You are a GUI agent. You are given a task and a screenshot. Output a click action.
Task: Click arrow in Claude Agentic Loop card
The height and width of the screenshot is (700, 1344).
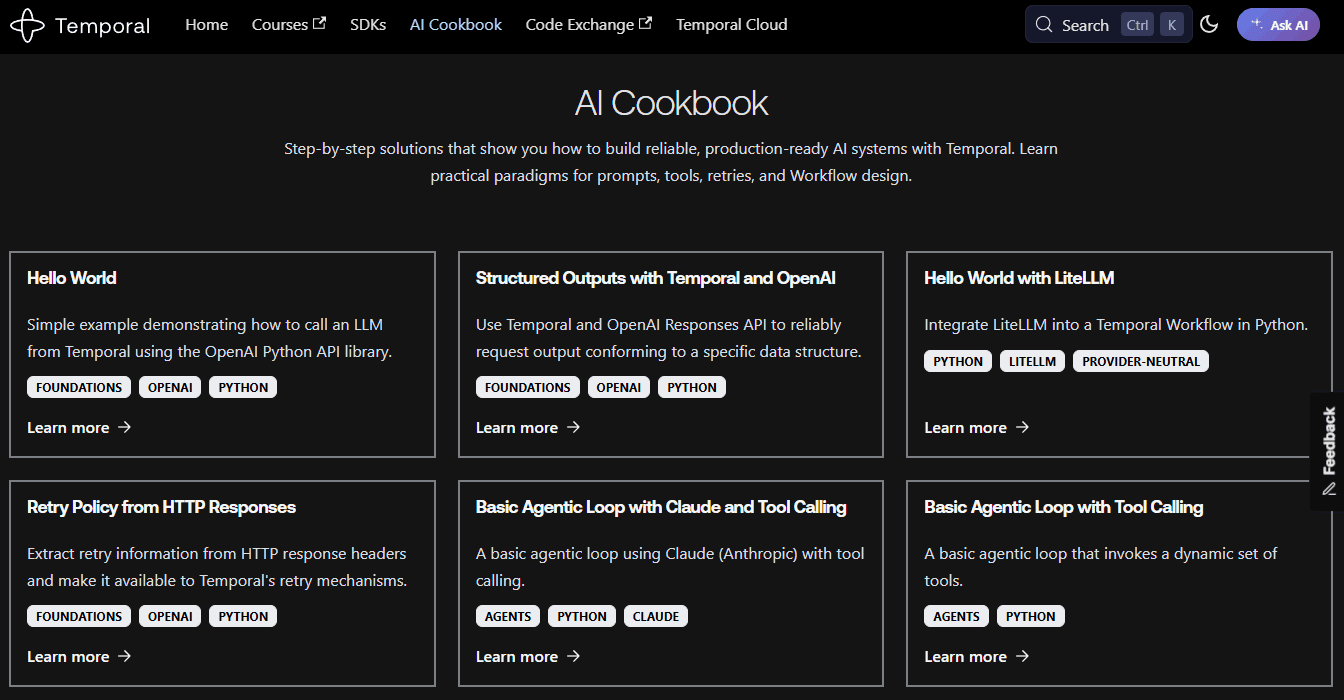(573, 656)
